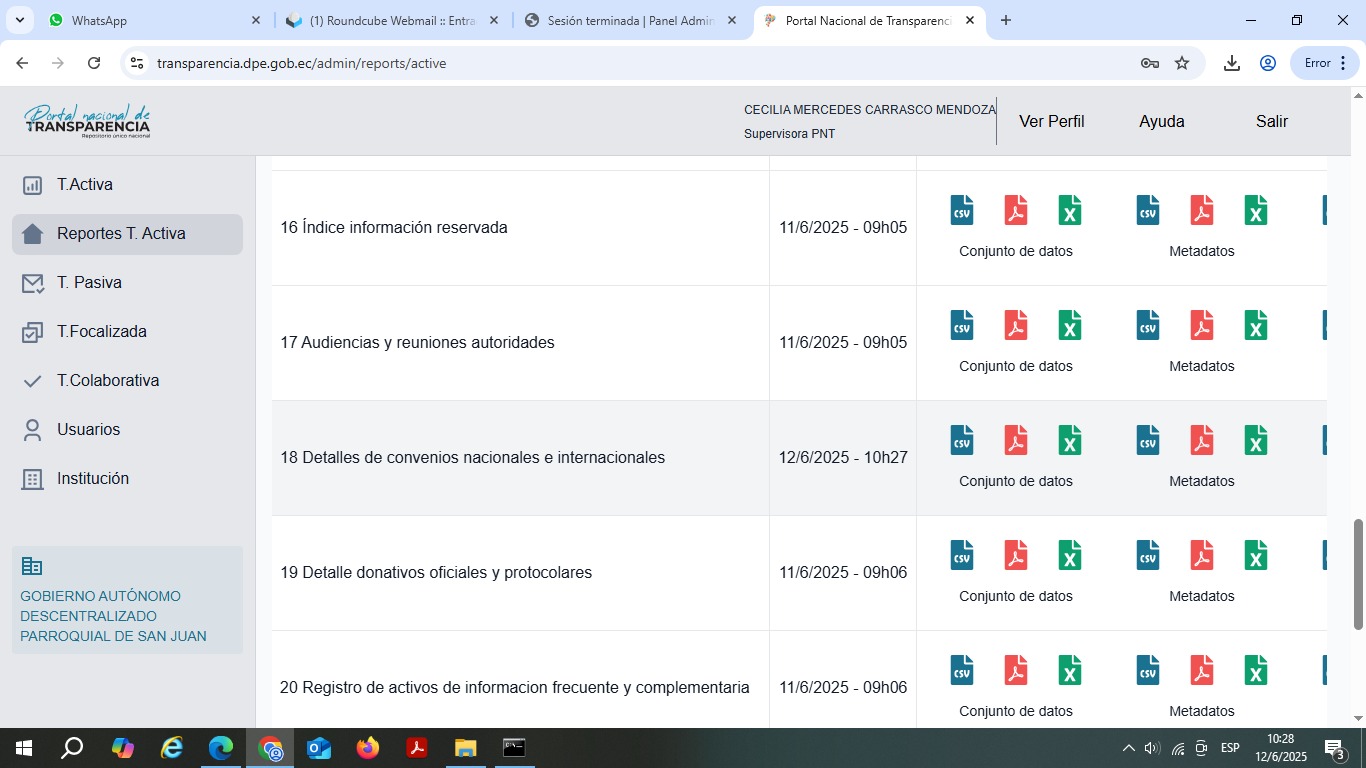Image resolution: width=1366 pixels, height=768 pixels.
Task: Open the T.Focalizada sidebar item
Action: coord(101,332)
